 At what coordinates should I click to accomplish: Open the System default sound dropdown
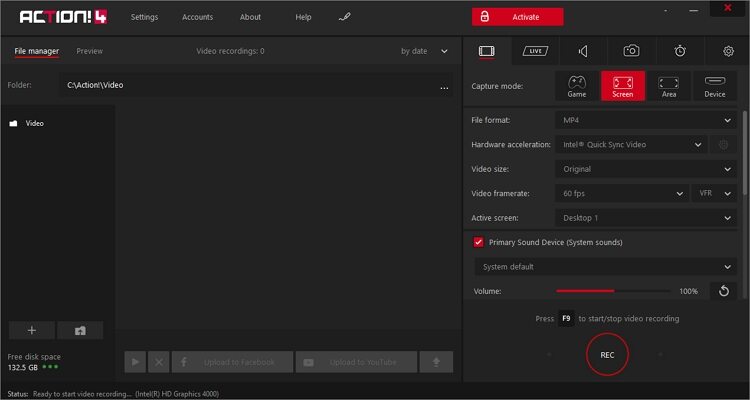pyautogui.click(x=606, y=267)
